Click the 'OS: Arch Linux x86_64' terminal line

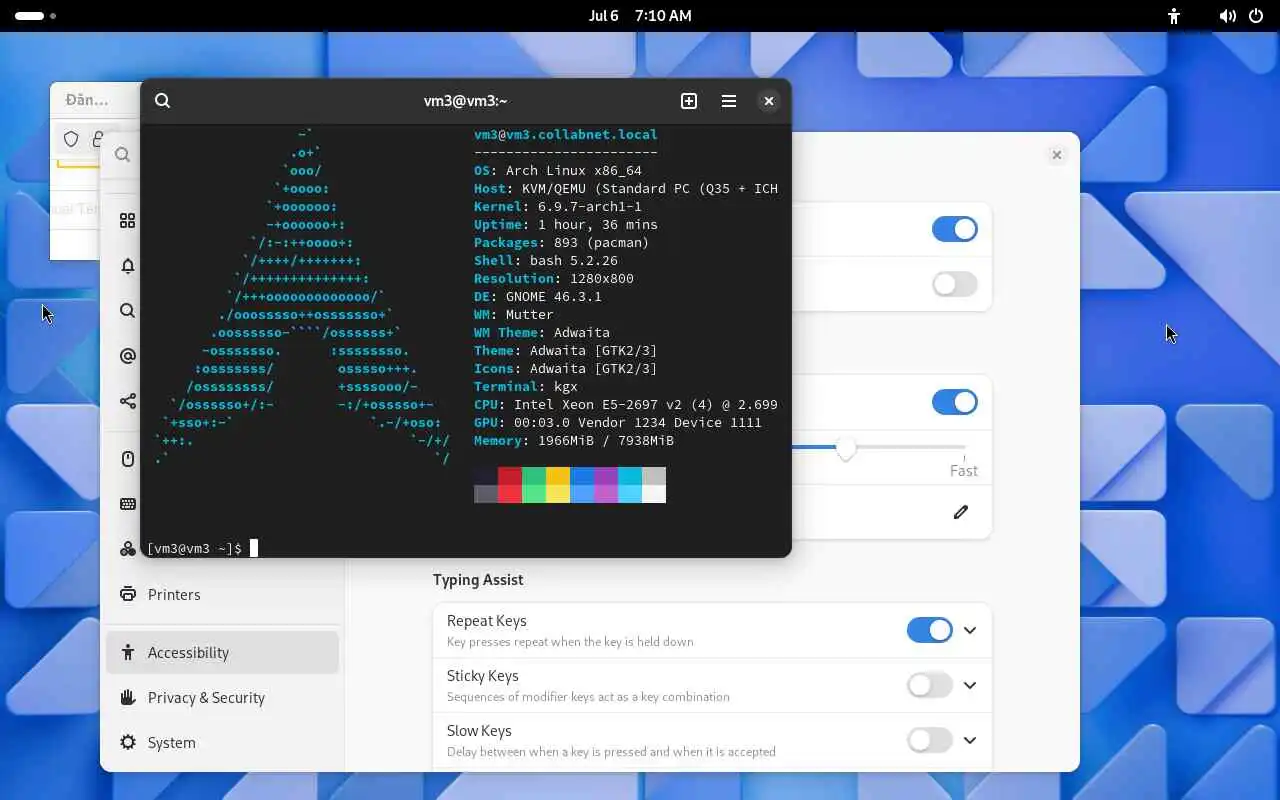tap(558, 170)
